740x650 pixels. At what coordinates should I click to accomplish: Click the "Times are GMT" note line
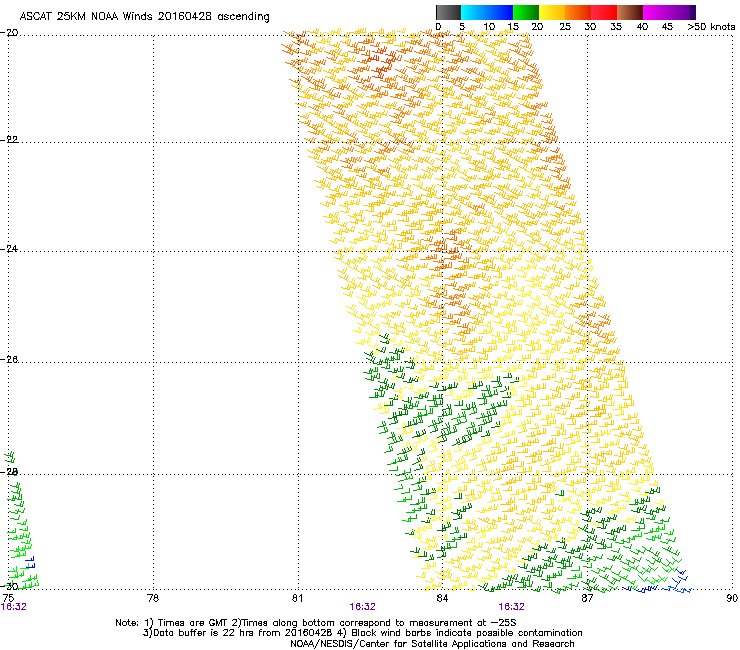pos(316,623)
